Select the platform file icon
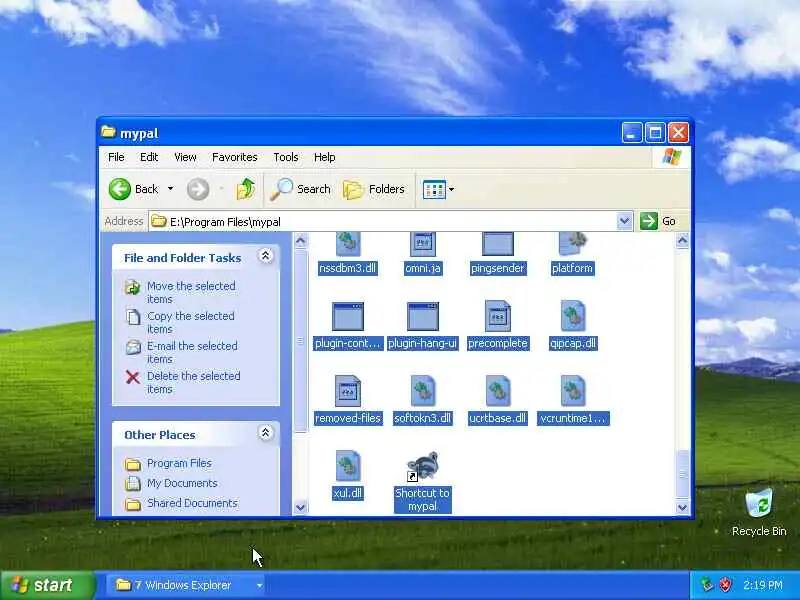The image size is (800, 600). 572,244
